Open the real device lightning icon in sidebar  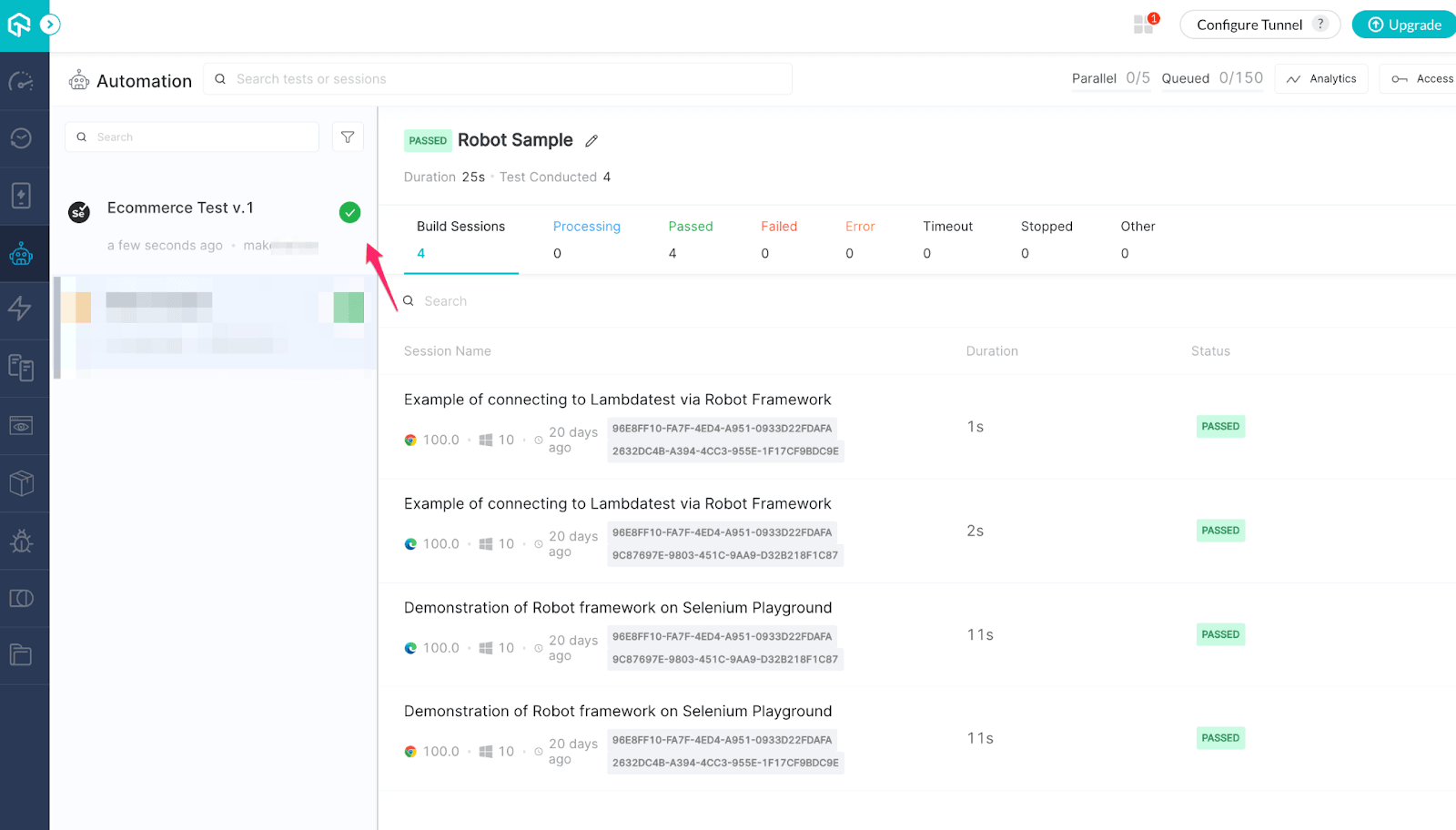[21, 196]
